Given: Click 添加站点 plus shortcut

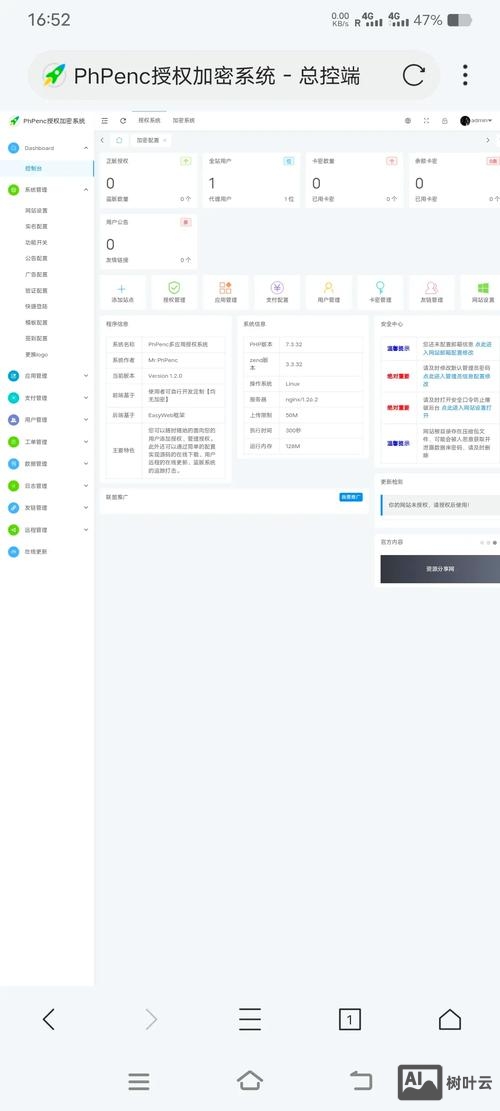Looking at the screenshot, I should tap(122, 293).
